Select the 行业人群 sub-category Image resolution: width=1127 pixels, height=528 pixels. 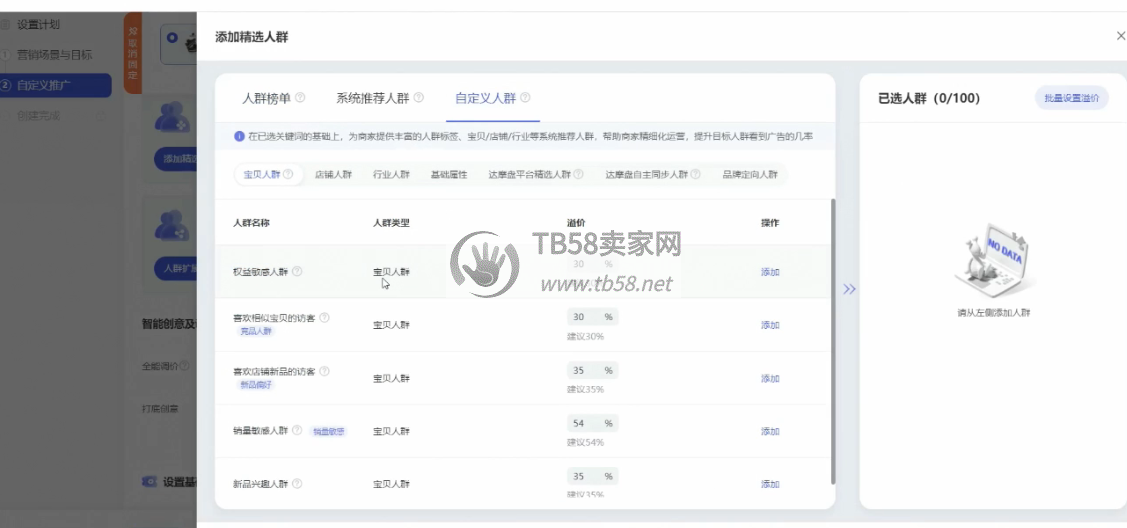point(391,174)
